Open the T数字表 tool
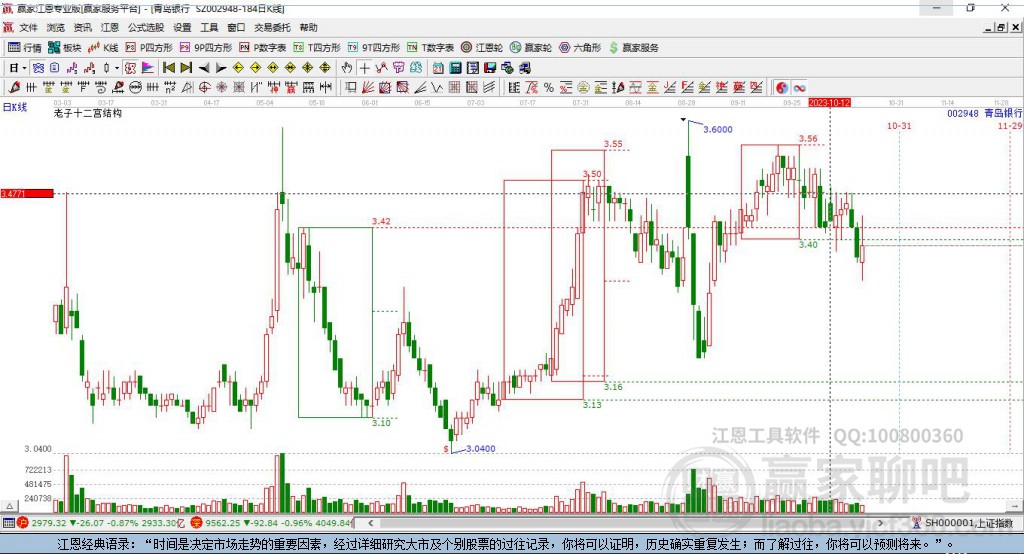 (x=430, y=48)
